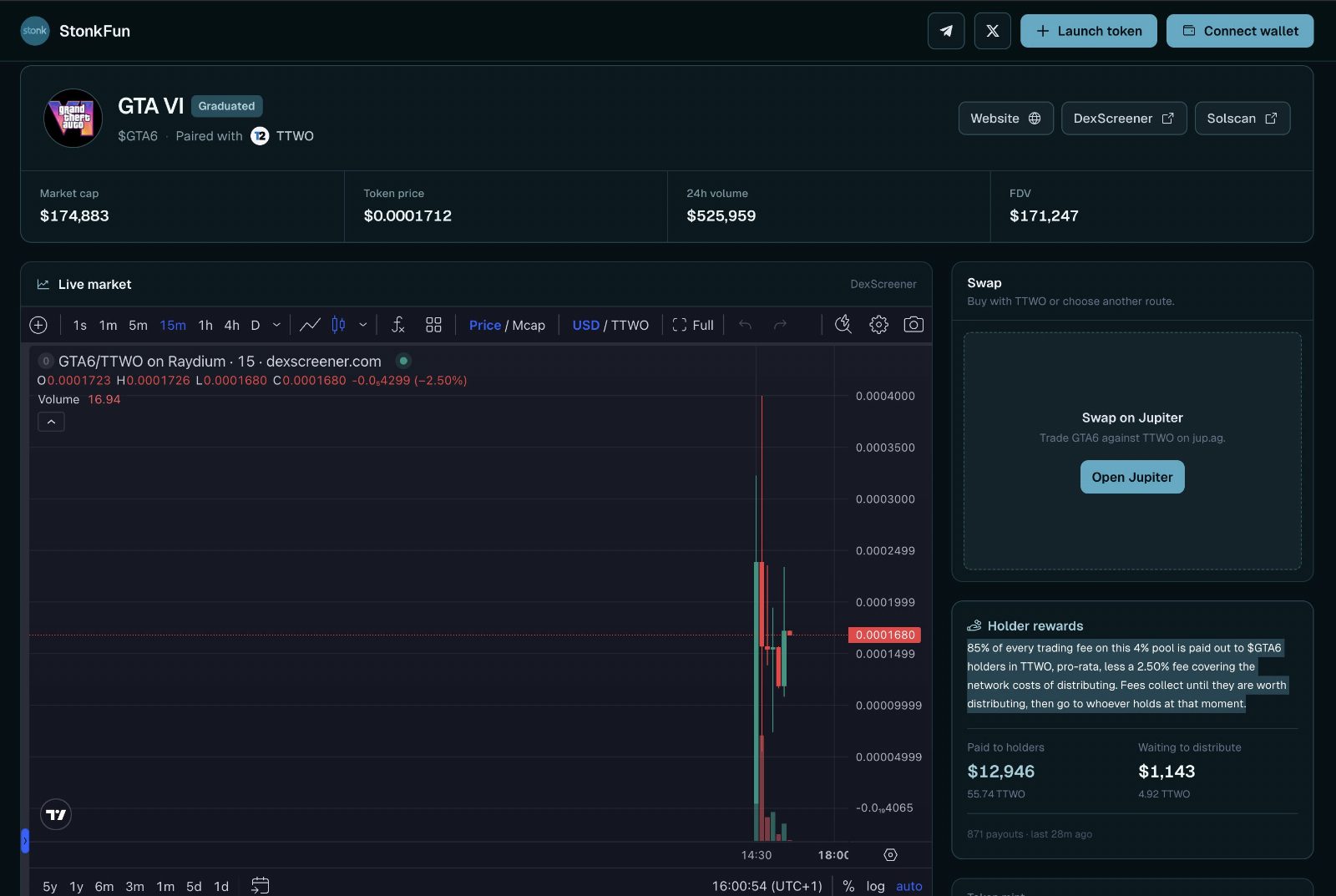1336x896 pixels.
Task: Toggle chart to Mcap view
Action: point(529,325)
